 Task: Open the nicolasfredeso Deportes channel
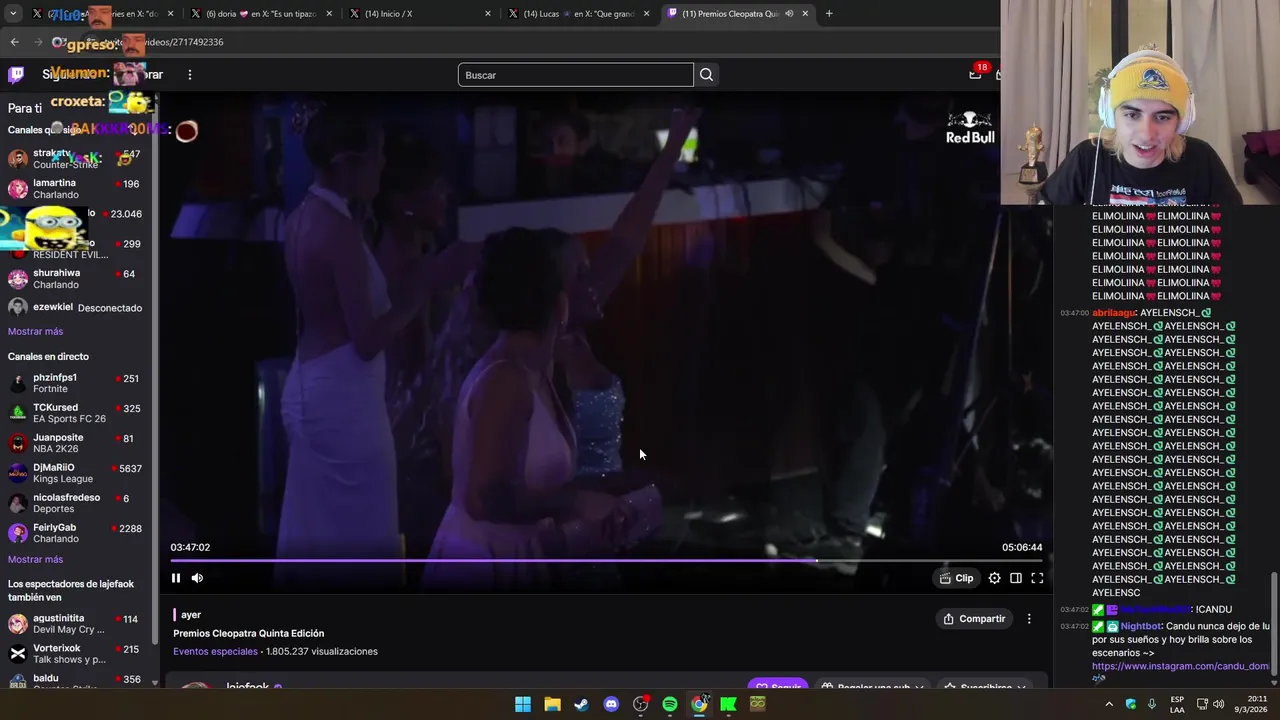click(78, 503)
